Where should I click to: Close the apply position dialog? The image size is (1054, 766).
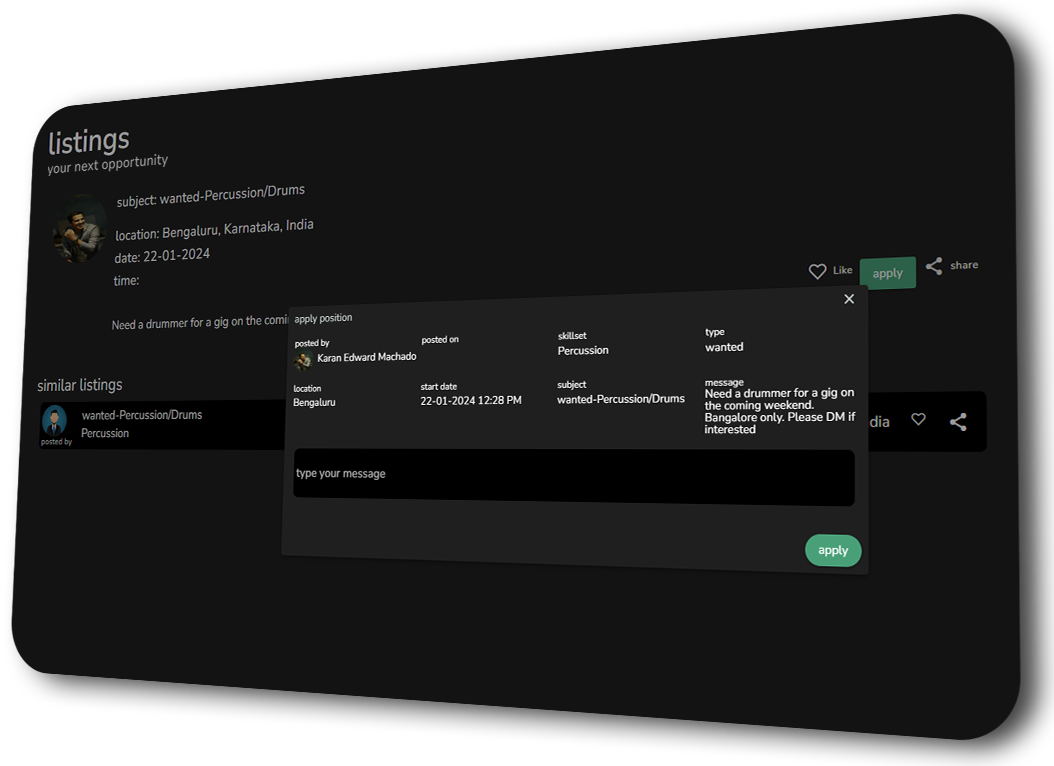849,299
